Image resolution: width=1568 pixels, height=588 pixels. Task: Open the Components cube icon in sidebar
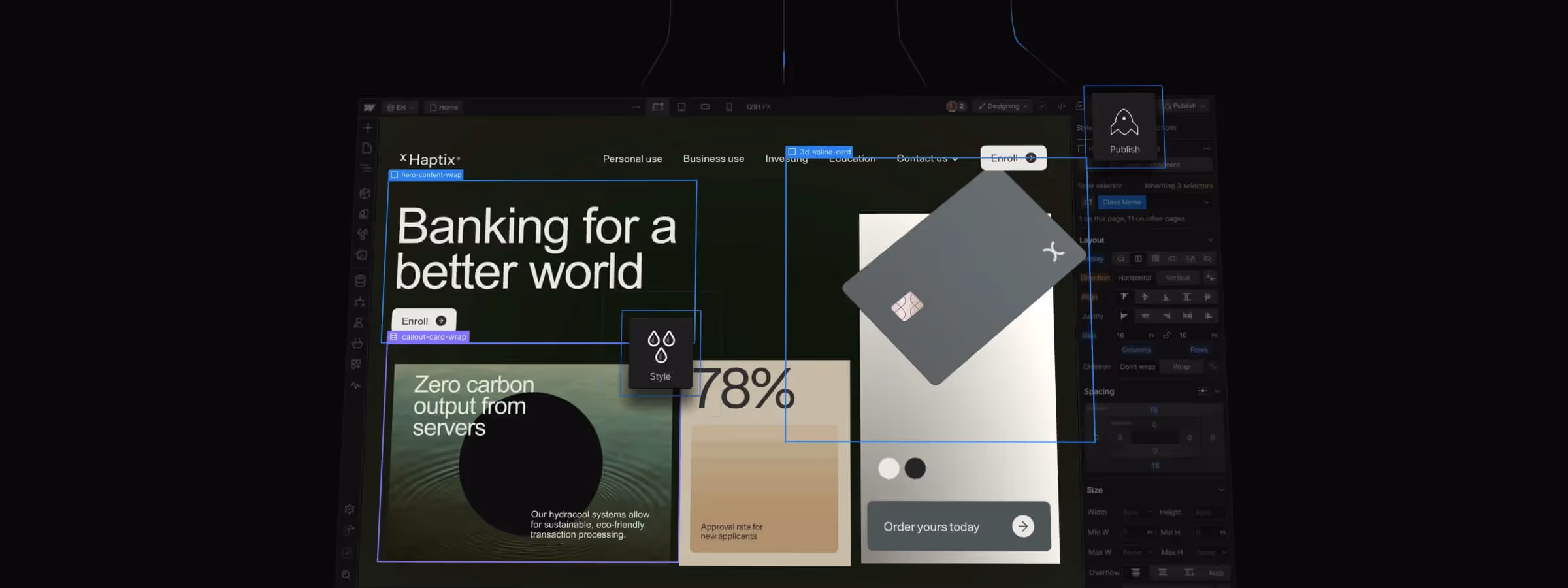[x=365, y=193]
